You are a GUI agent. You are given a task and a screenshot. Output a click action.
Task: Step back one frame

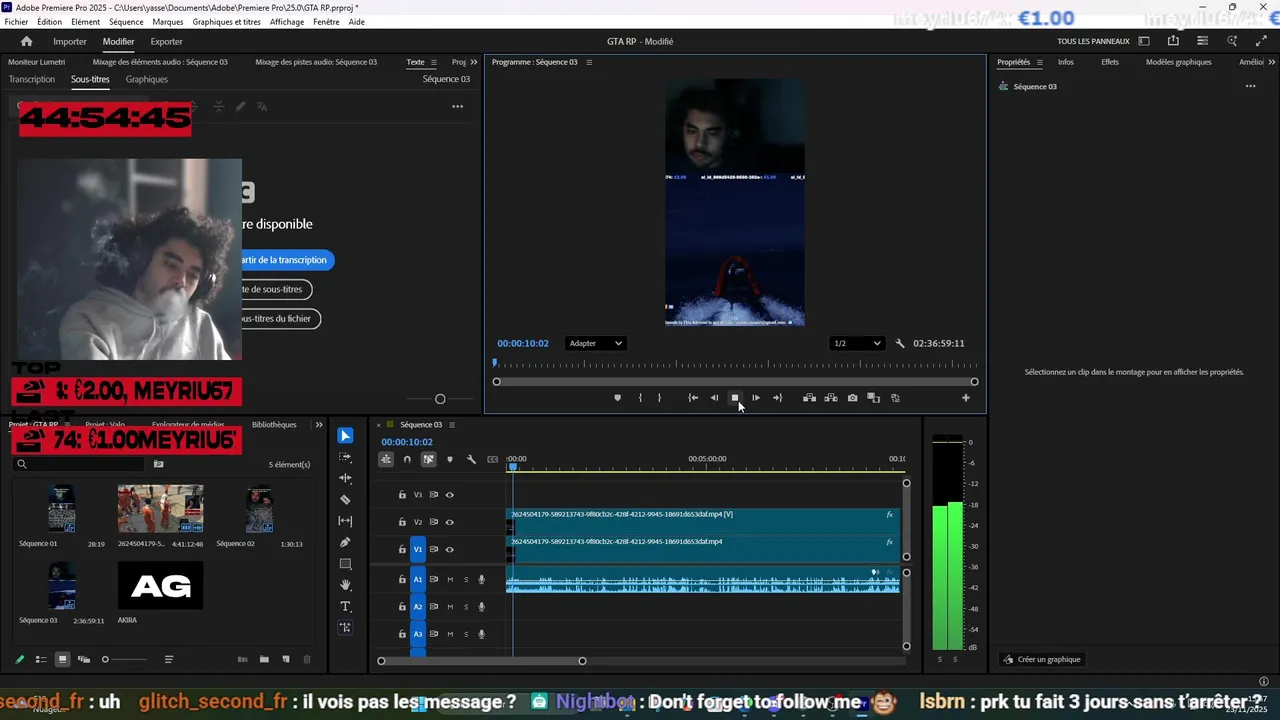coord(714,398)
